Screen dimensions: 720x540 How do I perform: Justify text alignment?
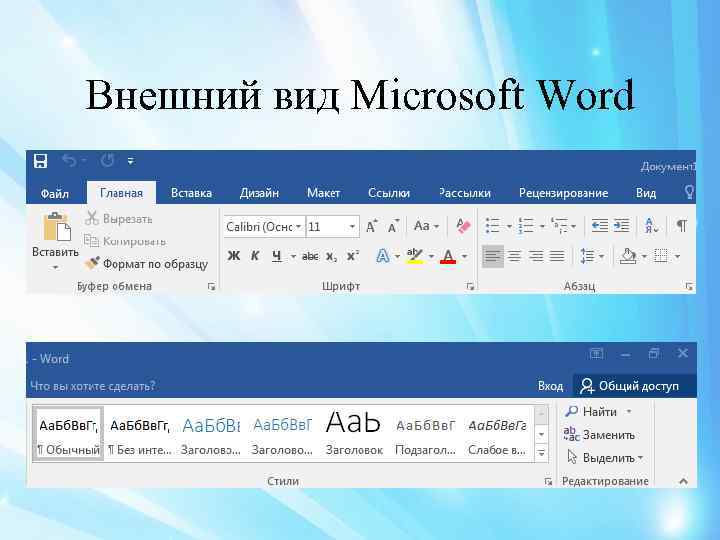pos(557,256)
